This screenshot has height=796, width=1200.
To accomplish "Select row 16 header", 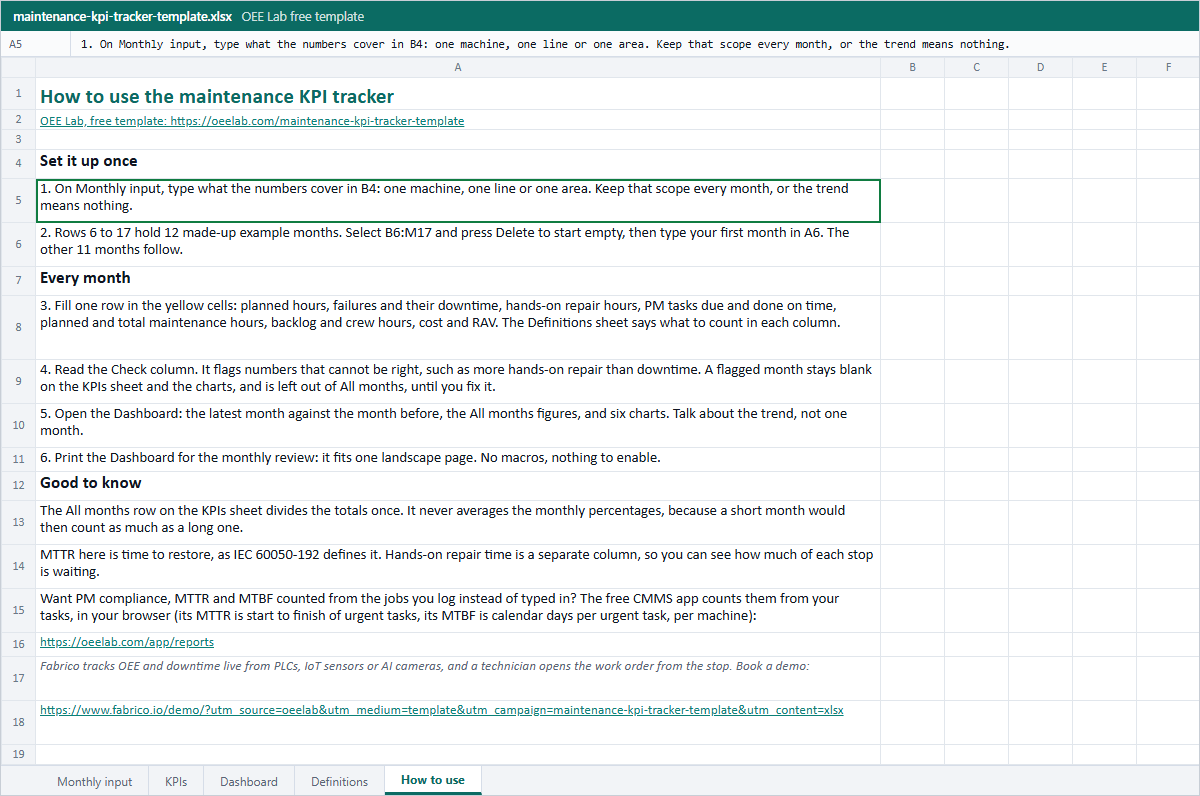I will [18, 644].
